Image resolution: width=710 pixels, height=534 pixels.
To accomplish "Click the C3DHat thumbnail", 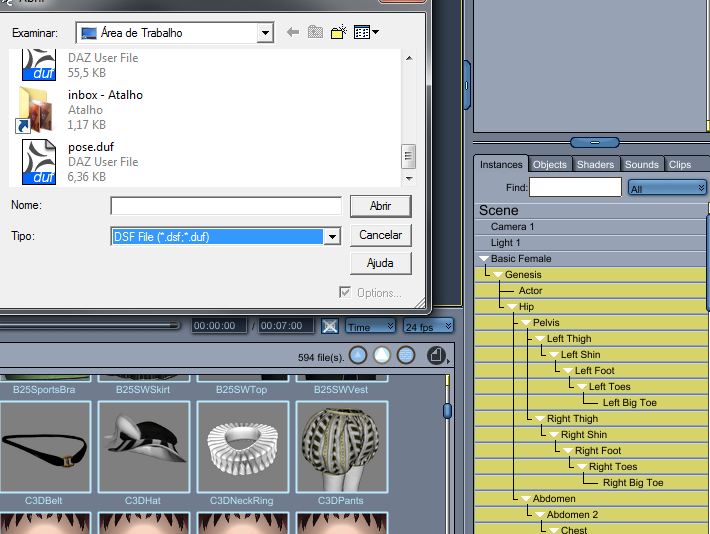I will pyautogui.click(x=144, y=447).
